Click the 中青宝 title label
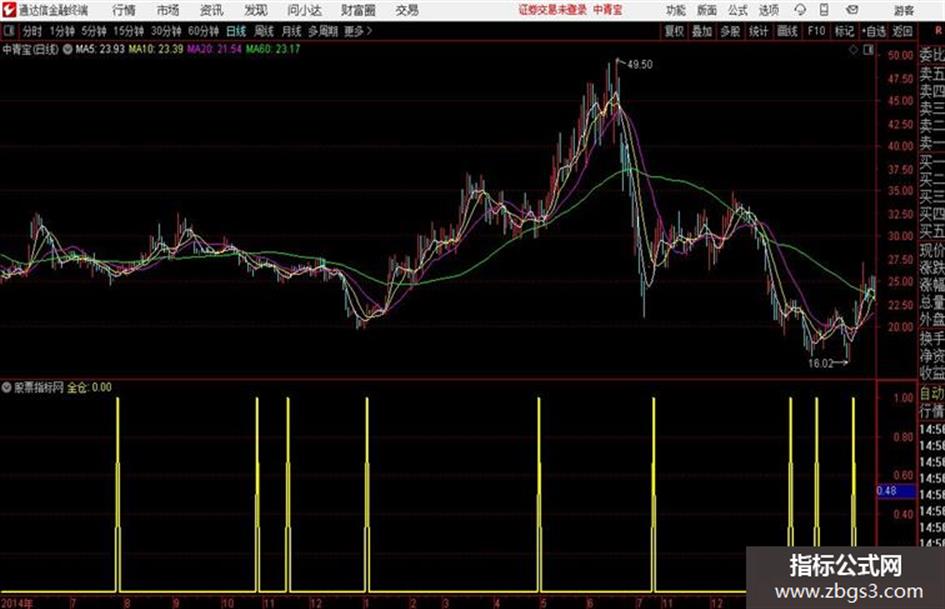Viewport: 945px width, 609px height. [608, 10]
